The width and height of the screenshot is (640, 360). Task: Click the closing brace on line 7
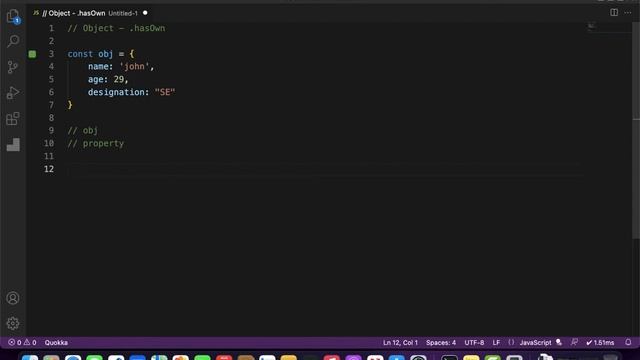tap(70, 105)
